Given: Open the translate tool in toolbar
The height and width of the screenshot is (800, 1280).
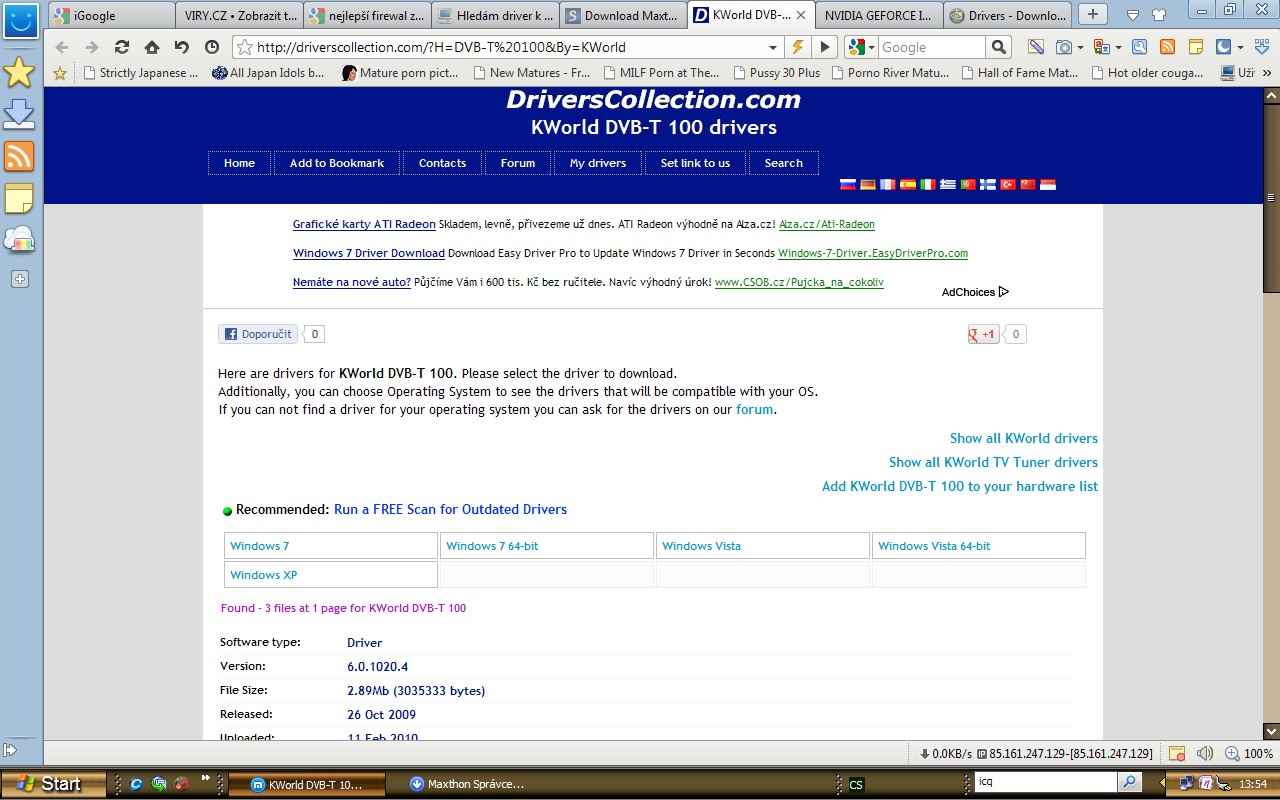Looking at the screenshot, I should click(x=1102, y=47).
